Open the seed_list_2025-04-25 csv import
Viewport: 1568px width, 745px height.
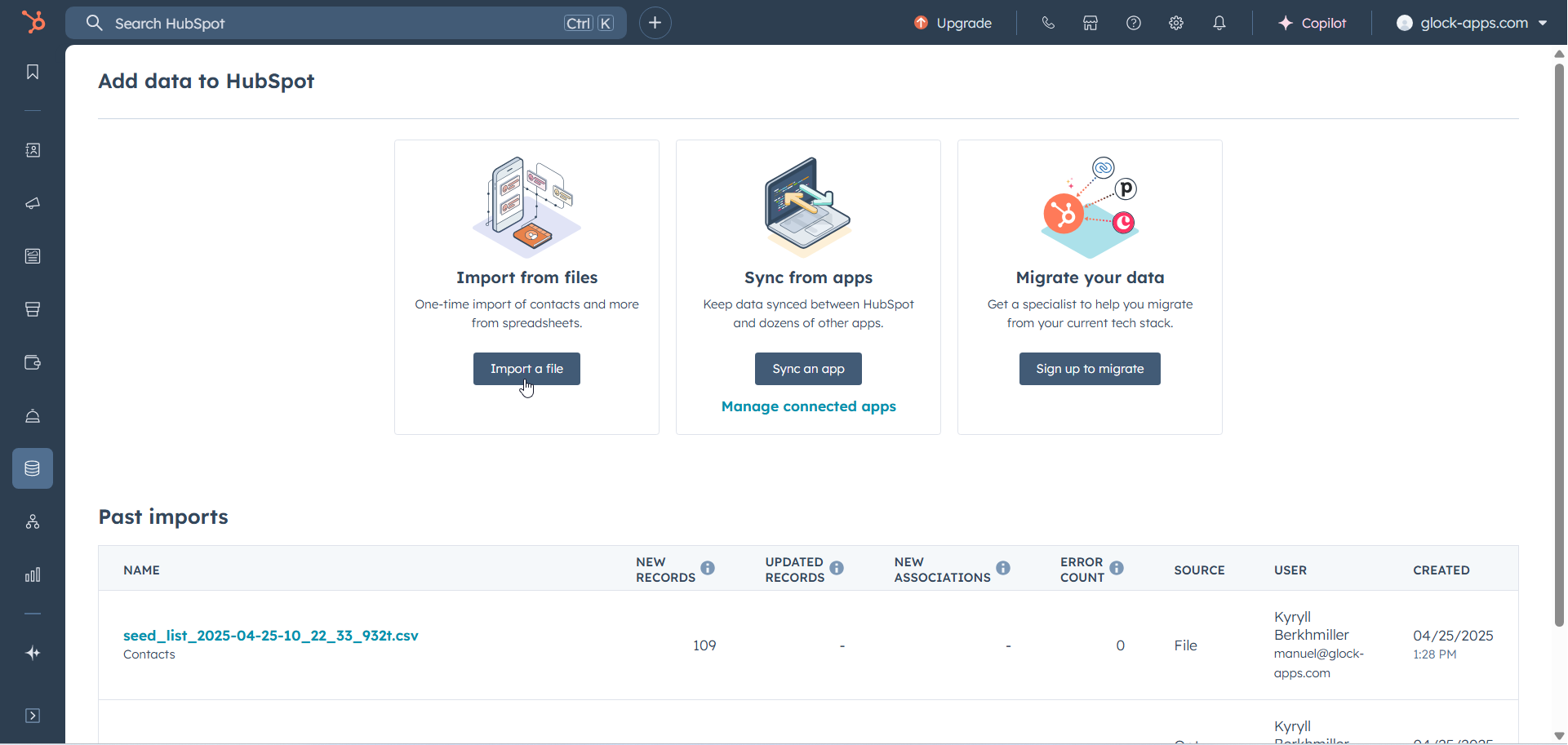point(271,636)
